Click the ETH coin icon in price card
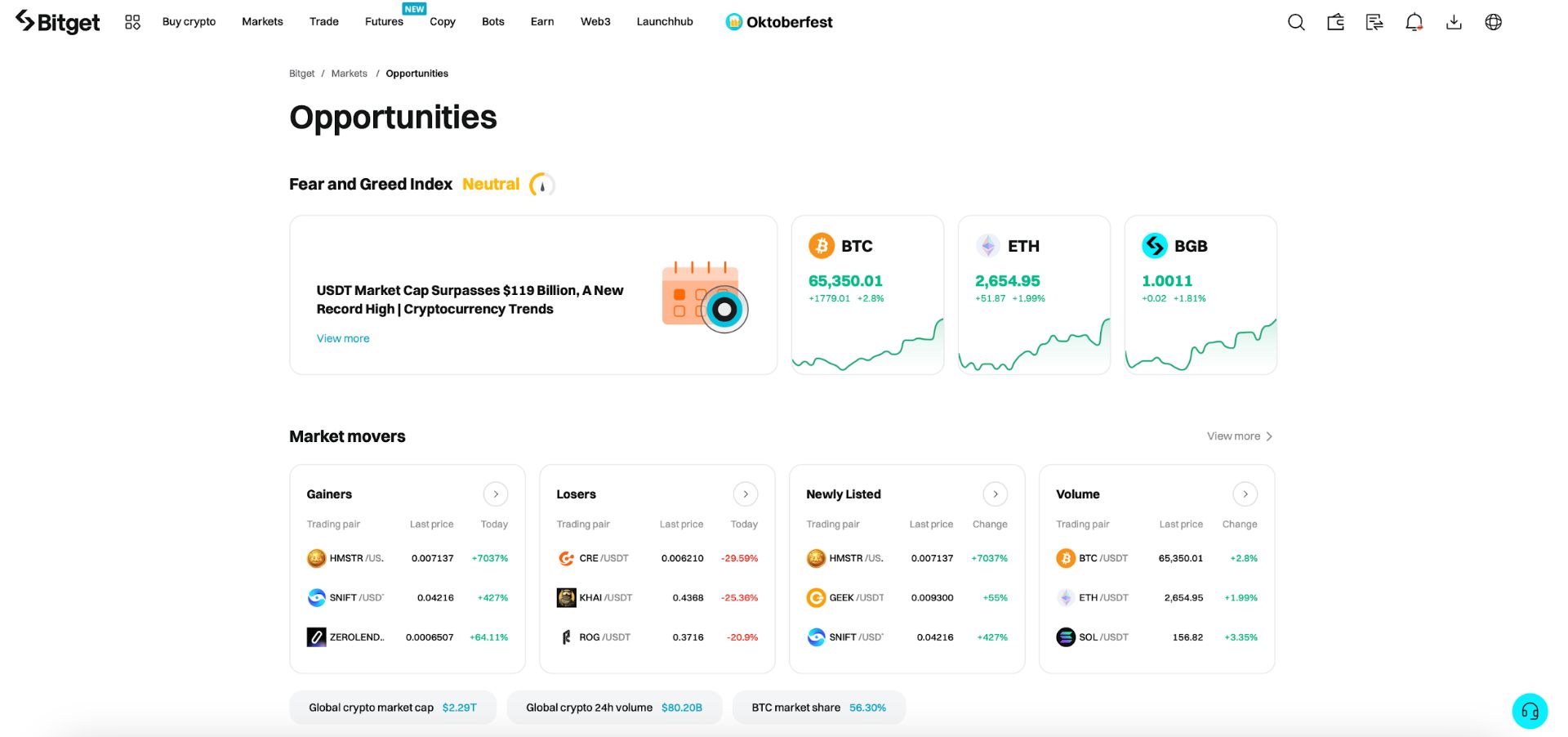 point(988,245)
